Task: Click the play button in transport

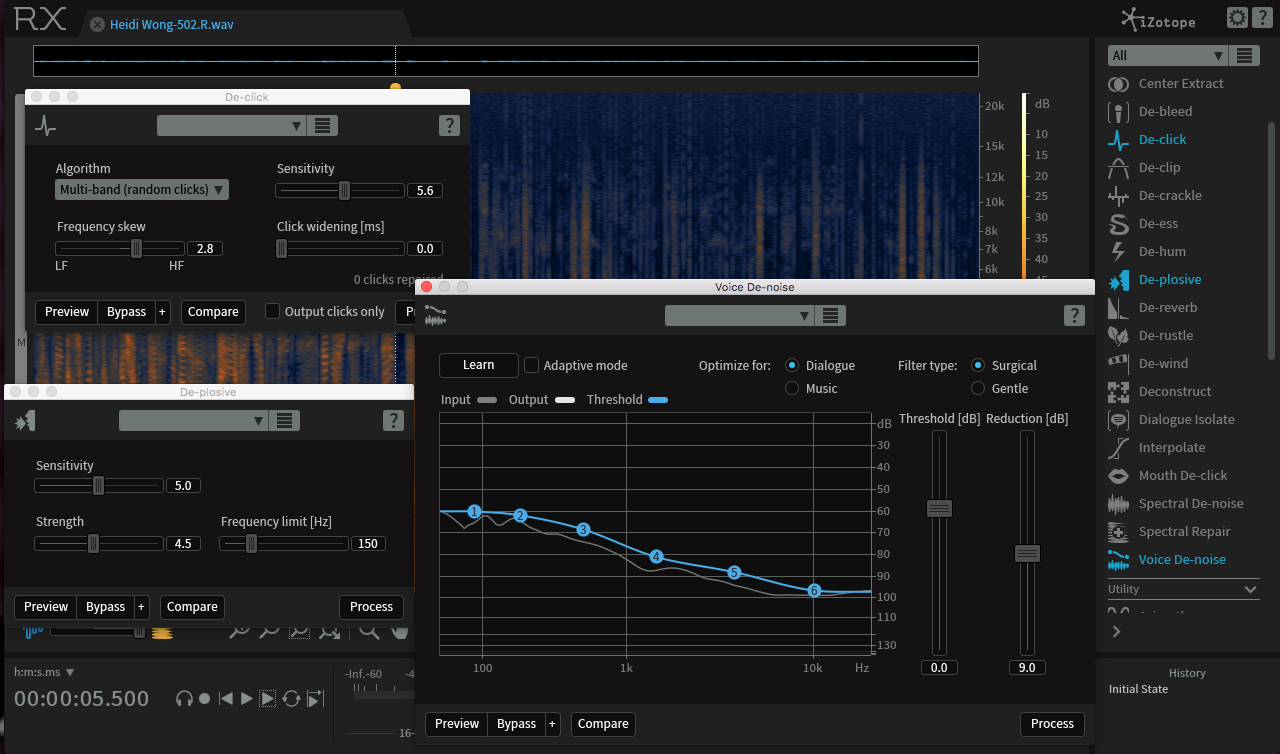Action: [x=247, y=699]
